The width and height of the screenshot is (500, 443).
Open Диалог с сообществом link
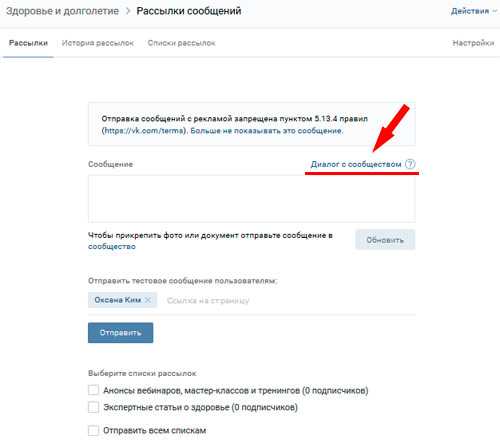[x=356, y=164]
